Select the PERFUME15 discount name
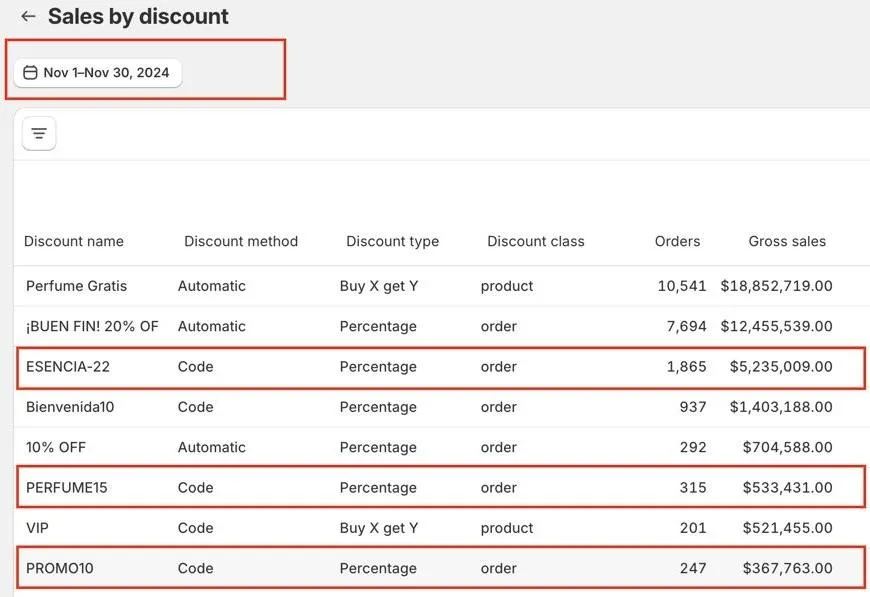The width and height of the screenshot is (870, 597). [67, 488]
